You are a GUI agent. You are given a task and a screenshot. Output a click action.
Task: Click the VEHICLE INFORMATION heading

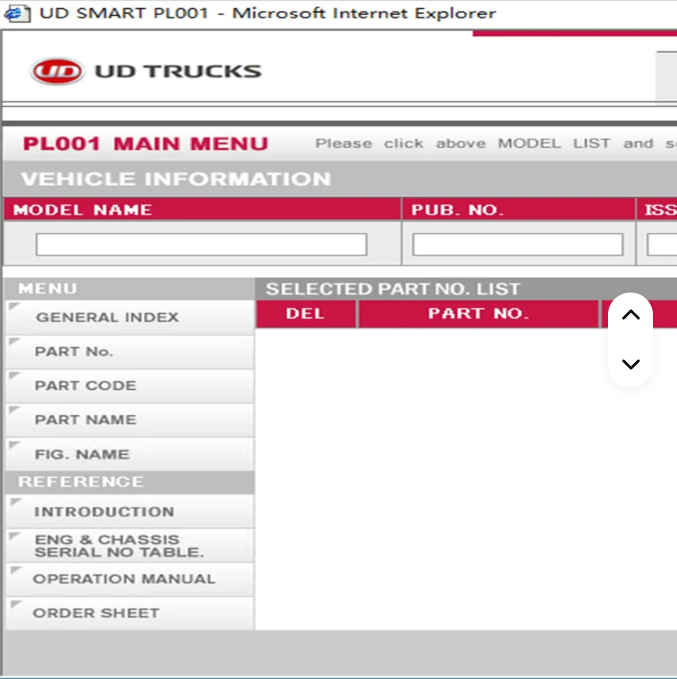coord(176,179)
